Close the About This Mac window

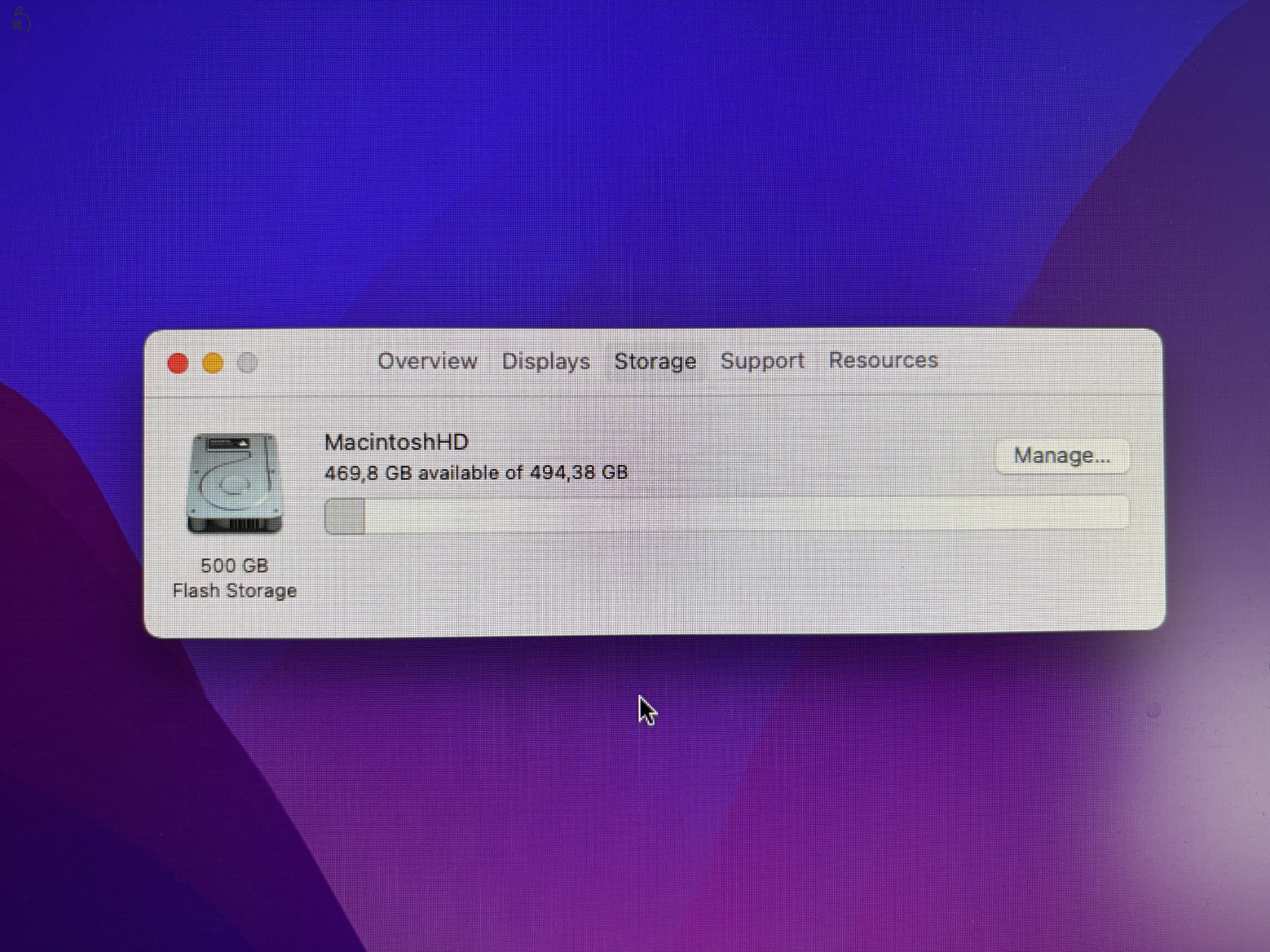[x=178, y=363]
